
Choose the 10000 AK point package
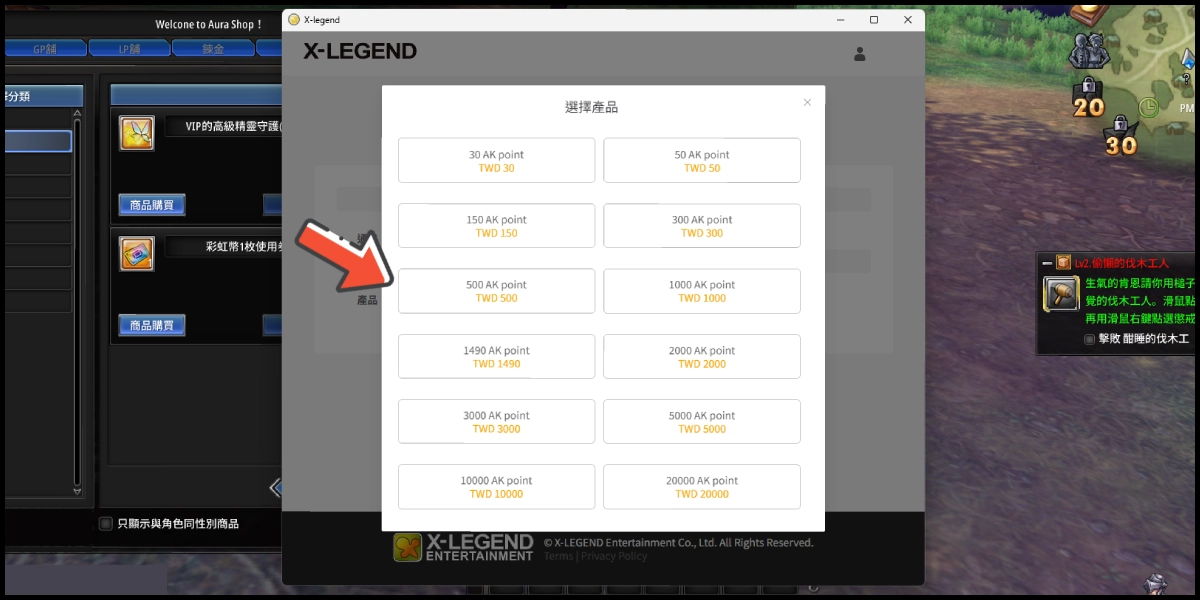coord(496,487)
